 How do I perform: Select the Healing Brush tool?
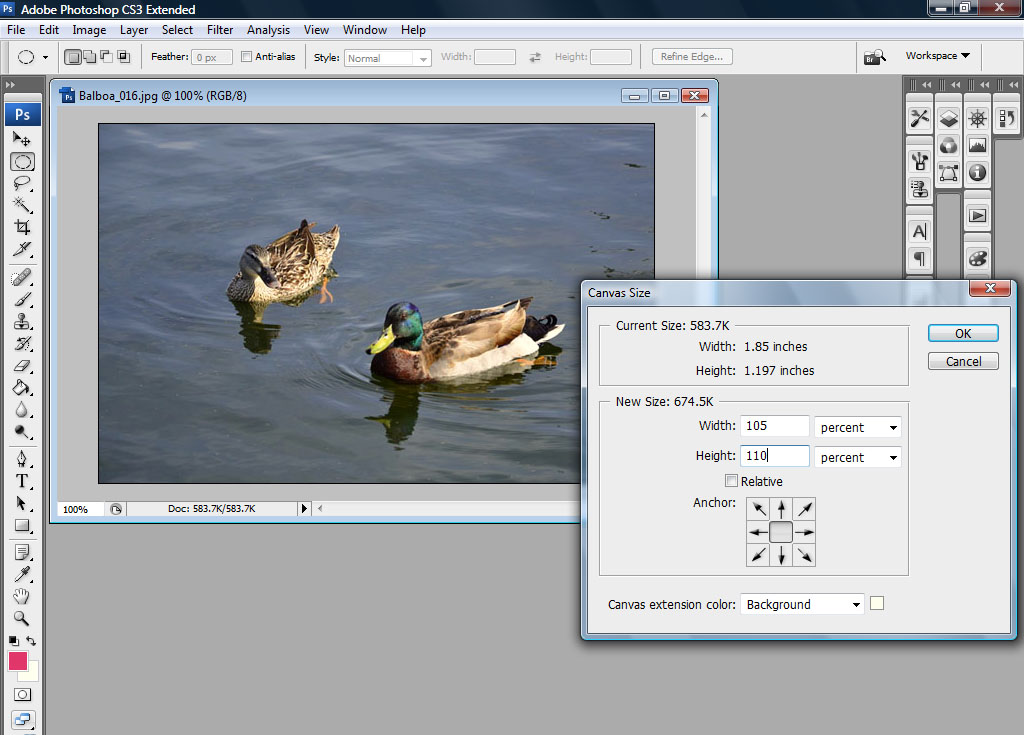(x=22, y=278)
